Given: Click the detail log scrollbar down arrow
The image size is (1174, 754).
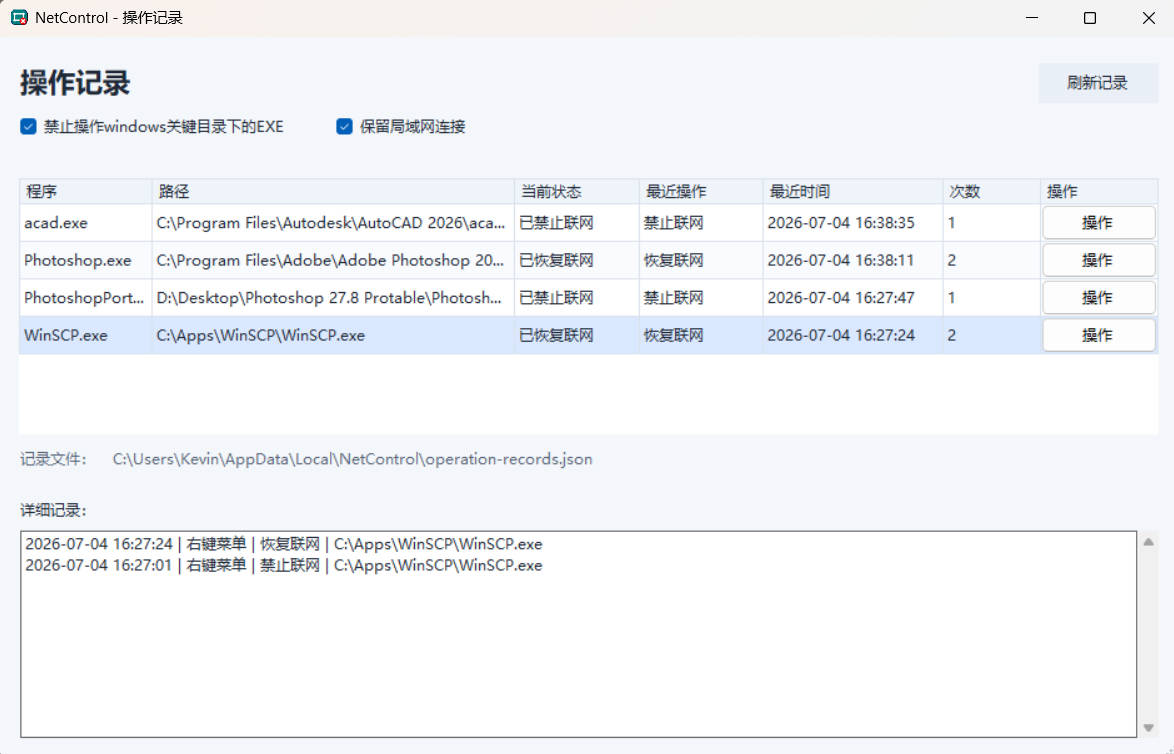Looking at the screenshot, I should coord(1149,728).
